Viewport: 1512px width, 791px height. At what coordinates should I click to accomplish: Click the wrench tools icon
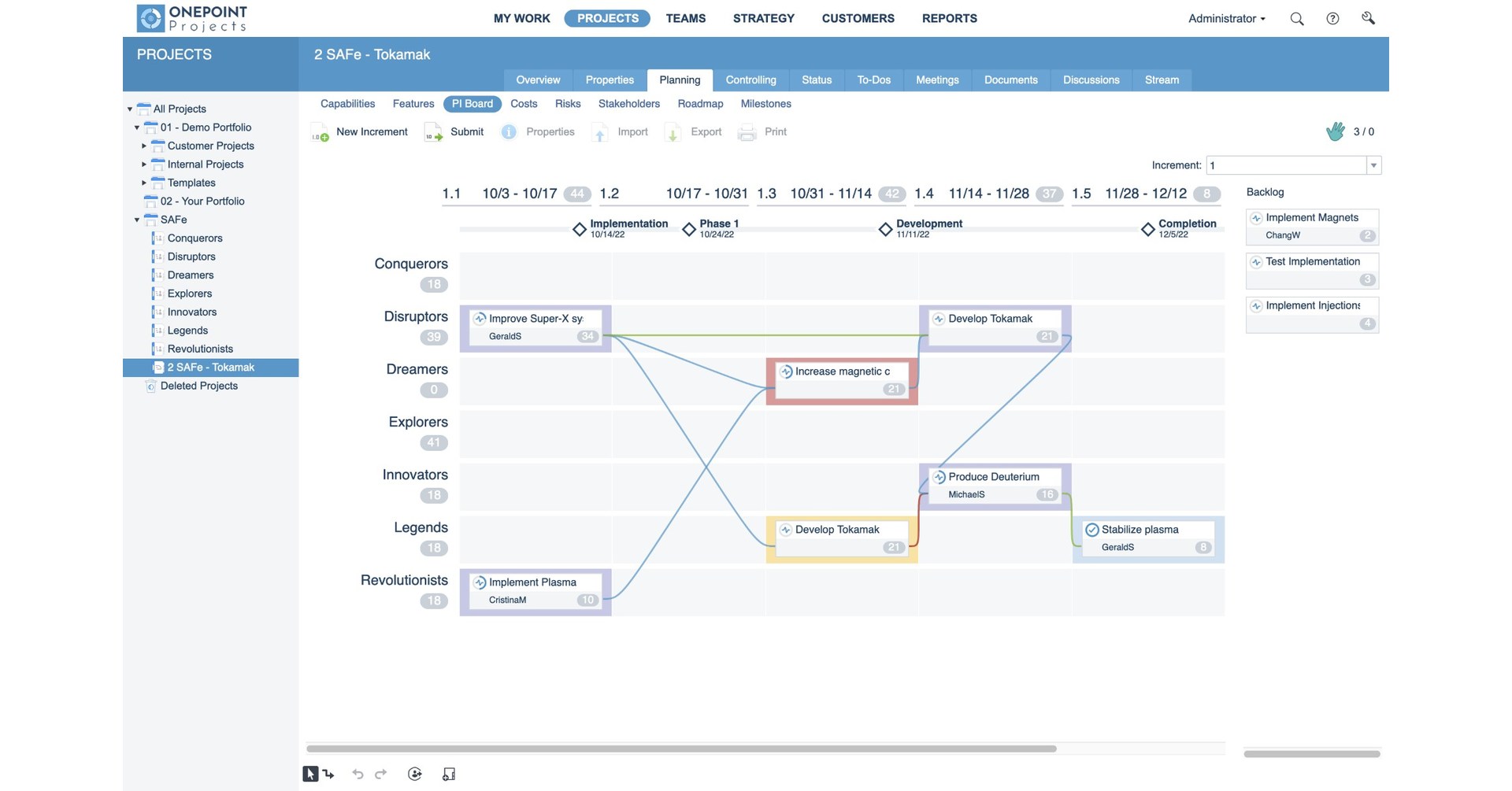tap(1369, 18)
